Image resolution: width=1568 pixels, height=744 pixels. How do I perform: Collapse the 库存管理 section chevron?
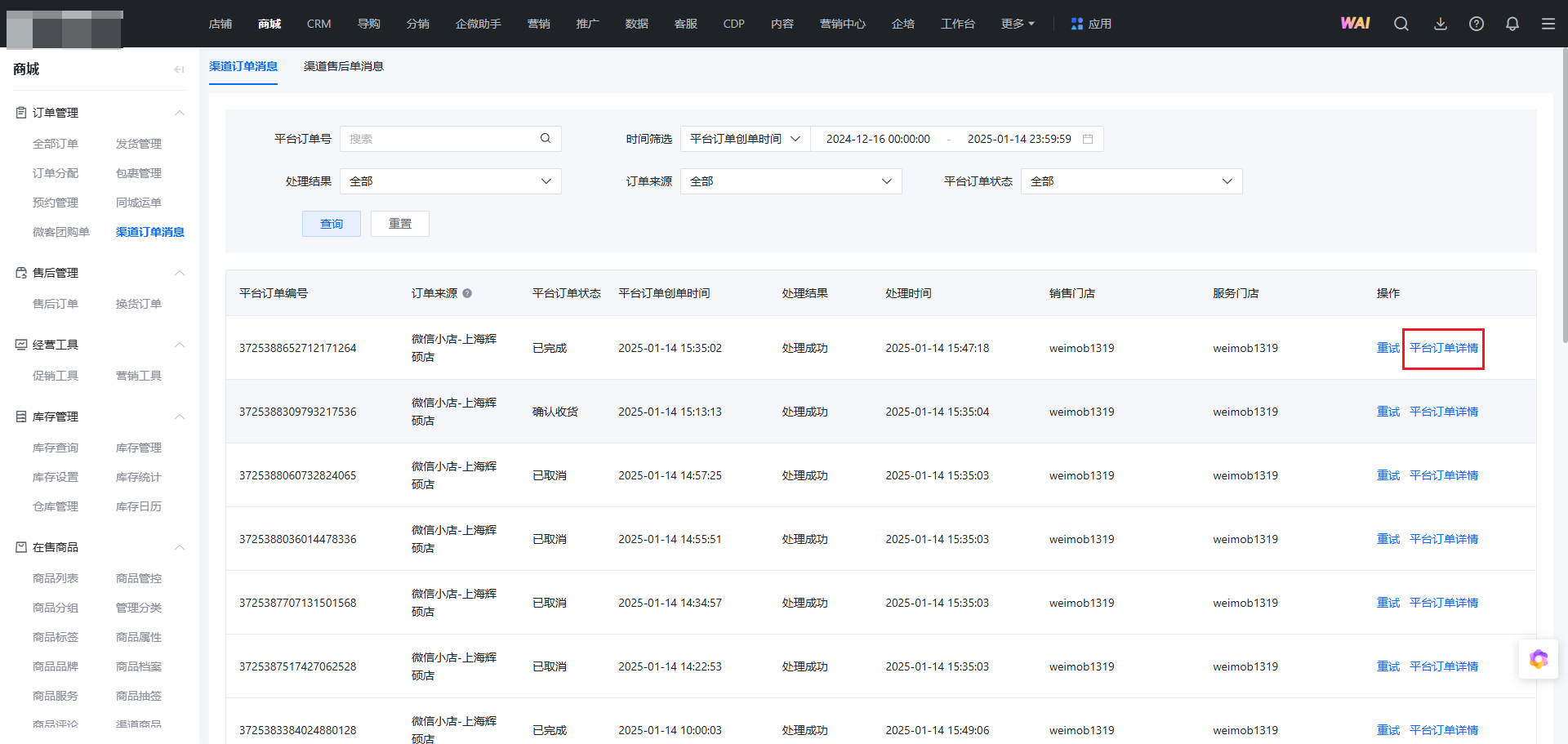[x=180, y=417]
